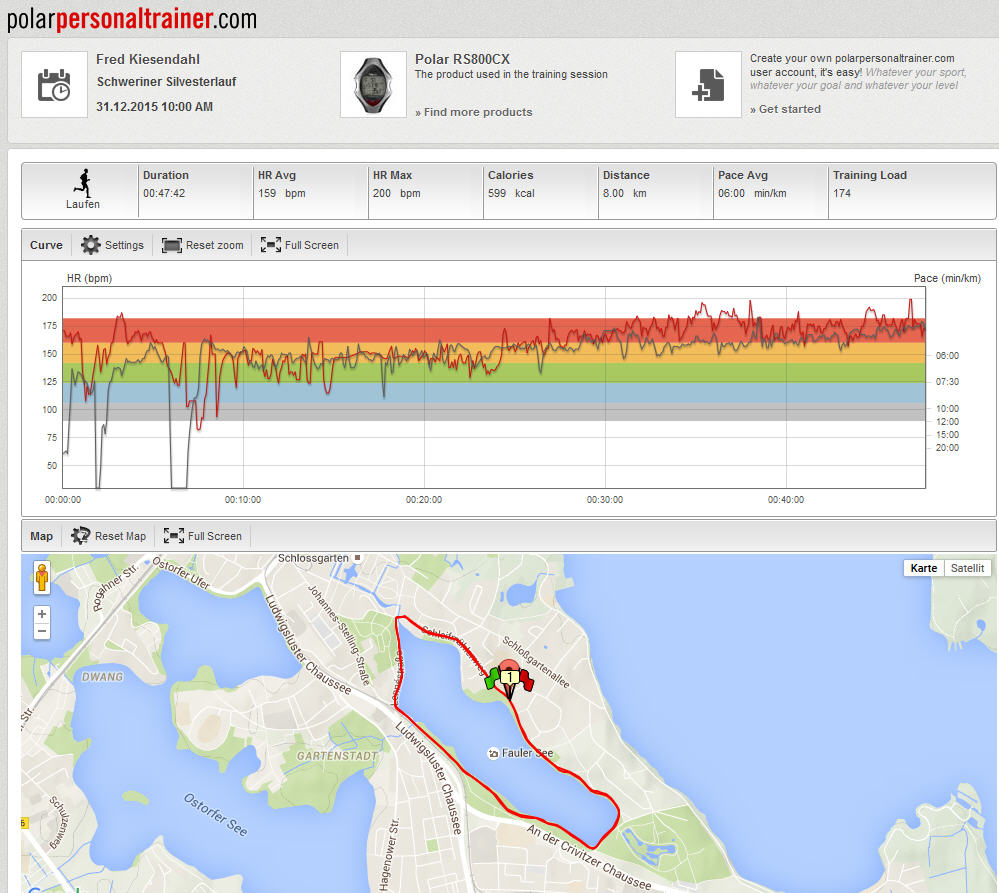Open curve Settings gear icon
This screenshot has height=893, width=999.
point(90,245)
